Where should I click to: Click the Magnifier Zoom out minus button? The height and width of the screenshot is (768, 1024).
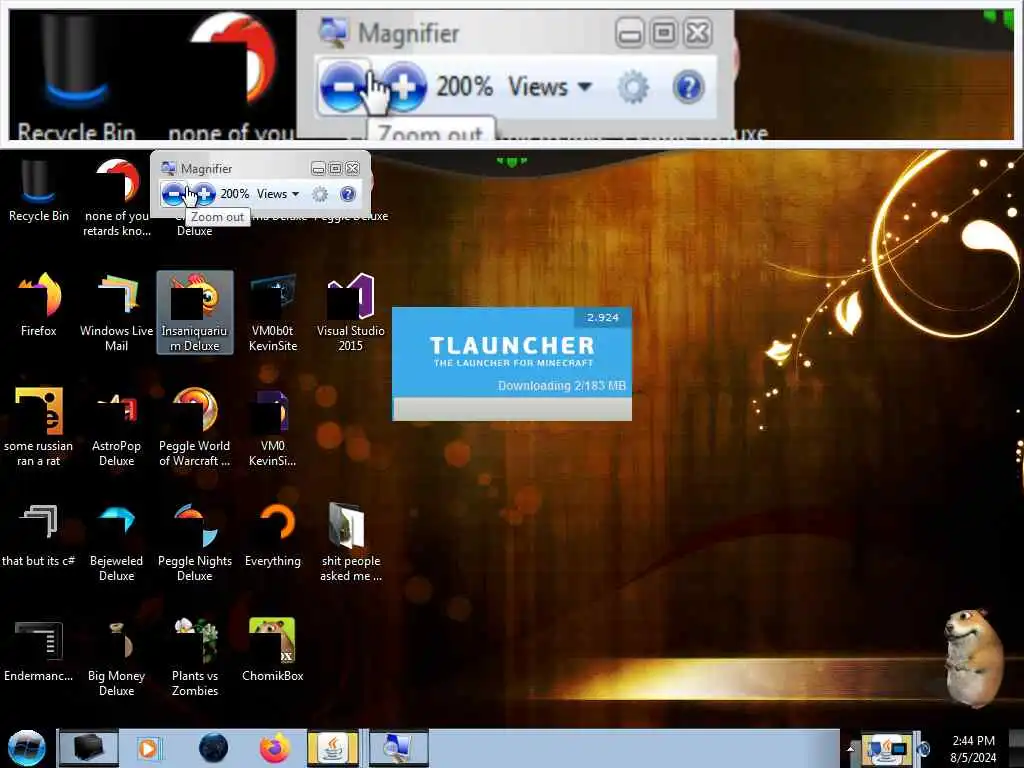click(x=173, y=194)
